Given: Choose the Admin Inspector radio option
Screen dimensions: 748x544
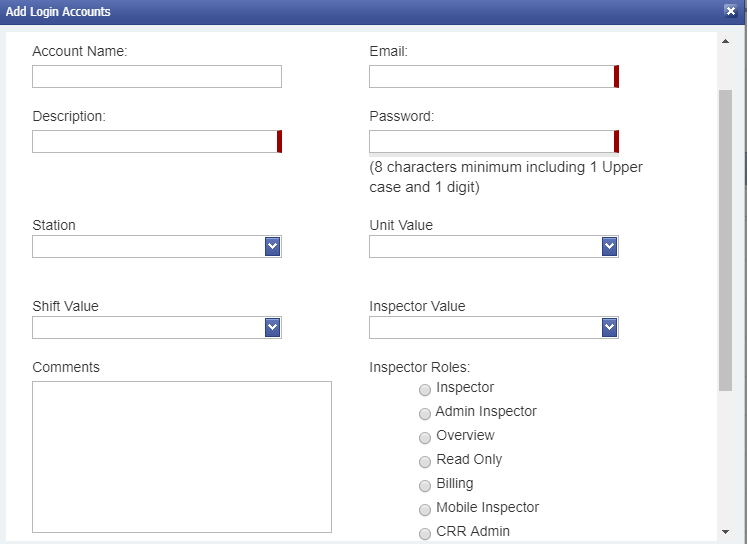Looking at the screenshot, I should pyautogui.click(x=425, y=414).
